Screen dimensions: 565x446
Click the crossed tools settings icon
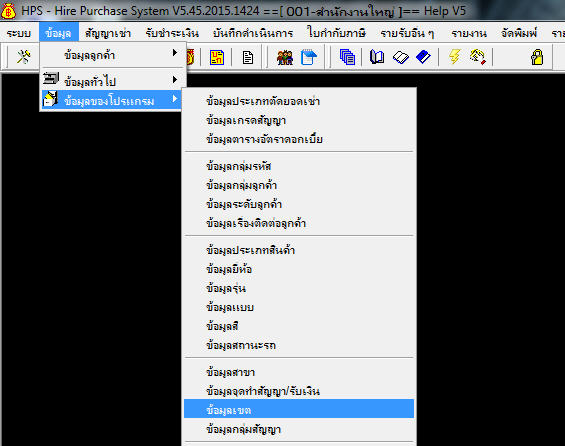(24, 57)
